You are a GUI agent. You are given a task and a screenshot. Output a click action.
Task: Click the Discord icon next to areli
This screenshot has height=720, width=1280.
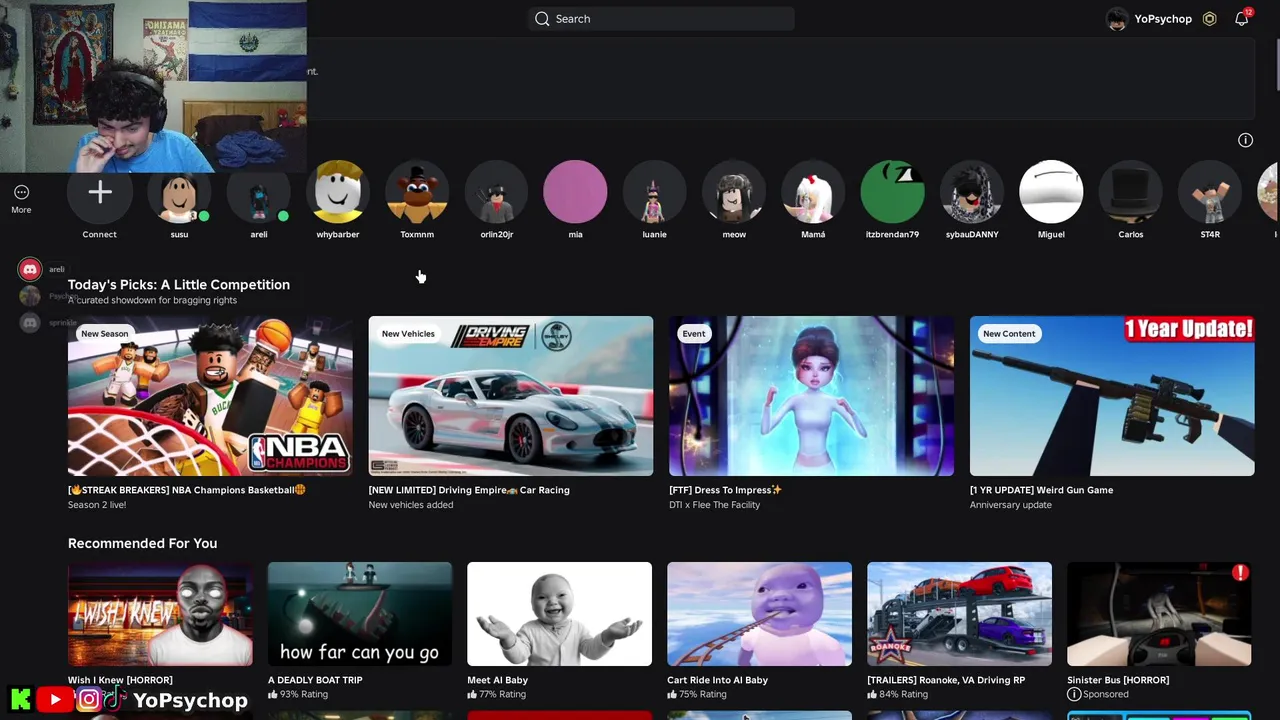[x=30, y=269]
